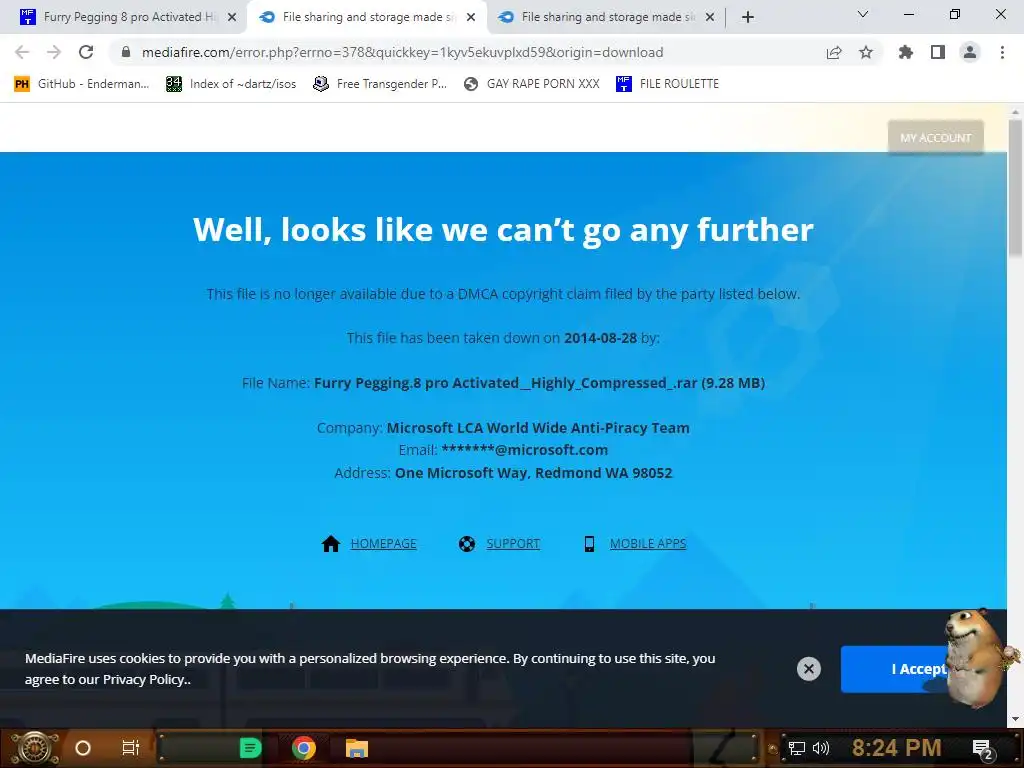Image resolution: width=1024 pixels, height=768 pixels.
Task: Close the Furry Pegging 8 pro tab
Action: [232, 18]
